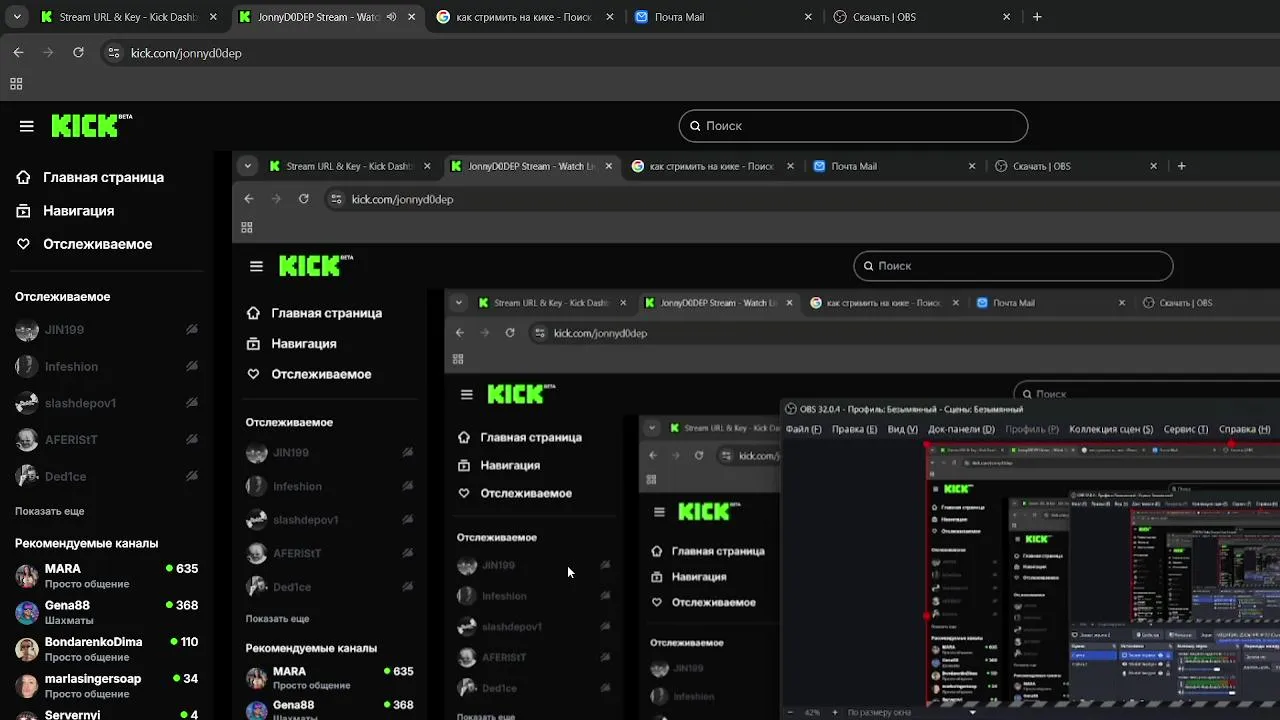Open the Почта Mail browser tab
This screenshot has height=720, width=1280.
pos(722,17)
